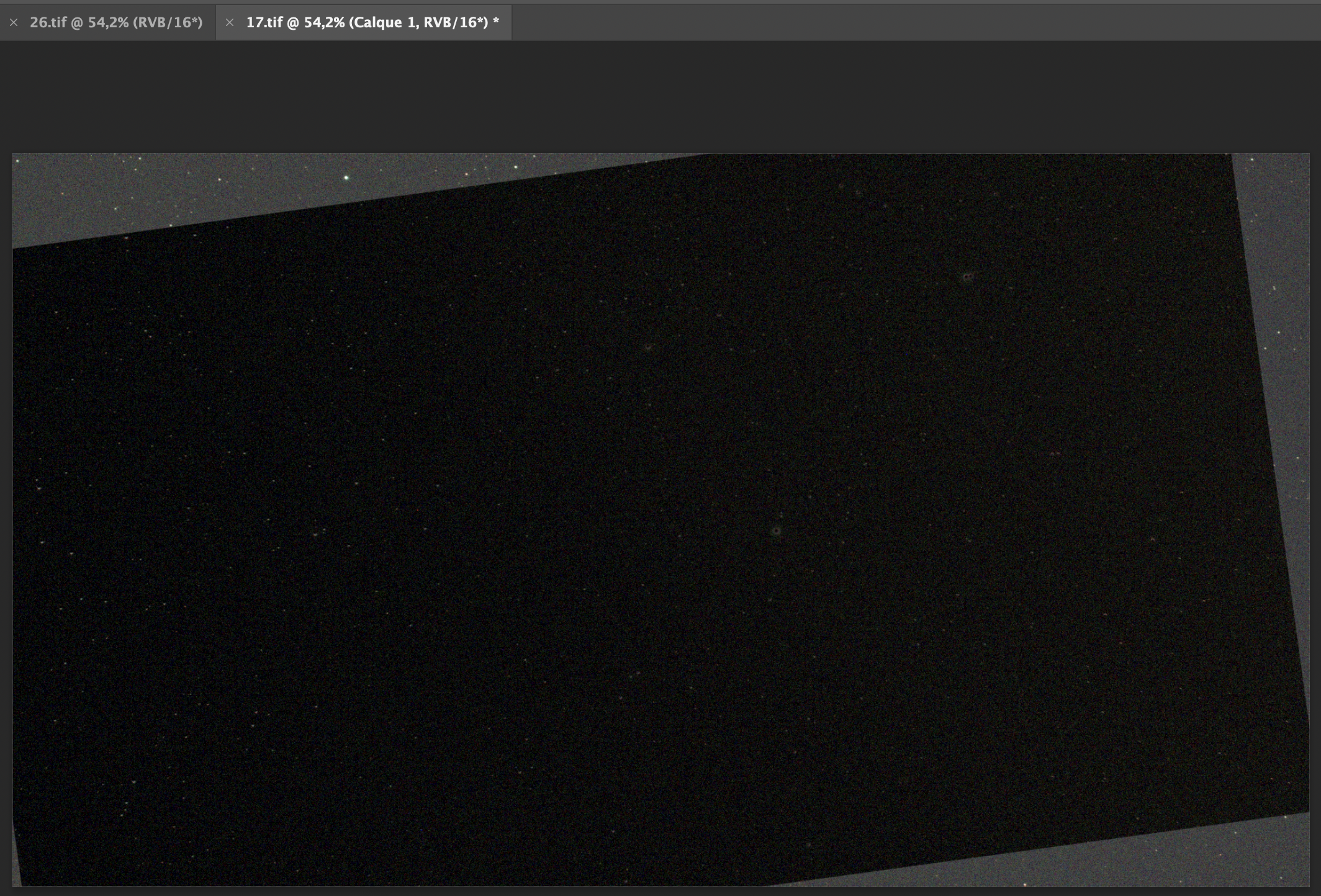Image resolution: width=1321 pixels, height=896 pixels.
Task: Switch to the 26.tif document tab
Action: tap(116, 23)
